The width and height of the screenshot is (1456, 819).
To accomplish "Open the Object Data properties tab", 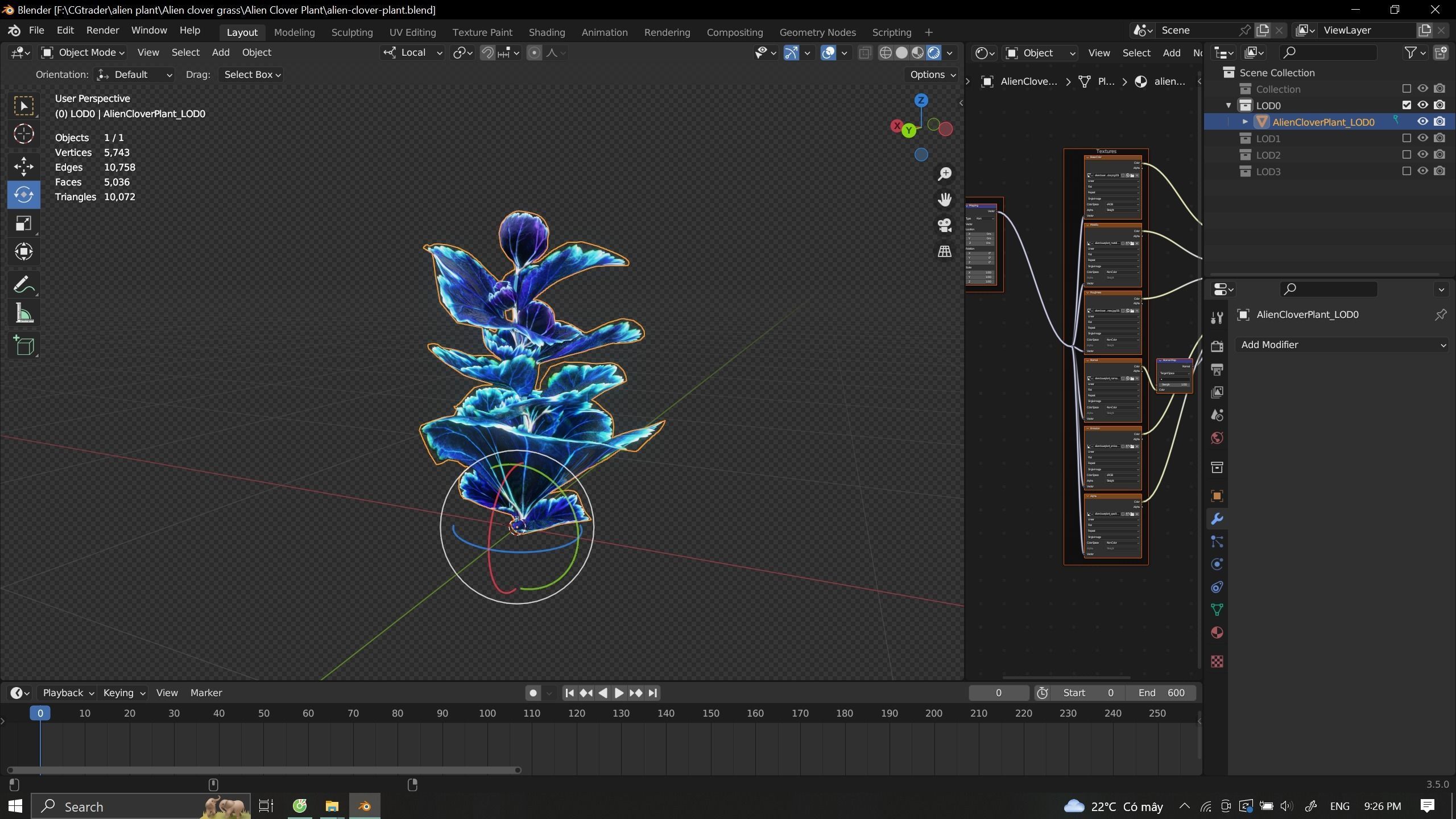I will click(x=1217, y=610).
